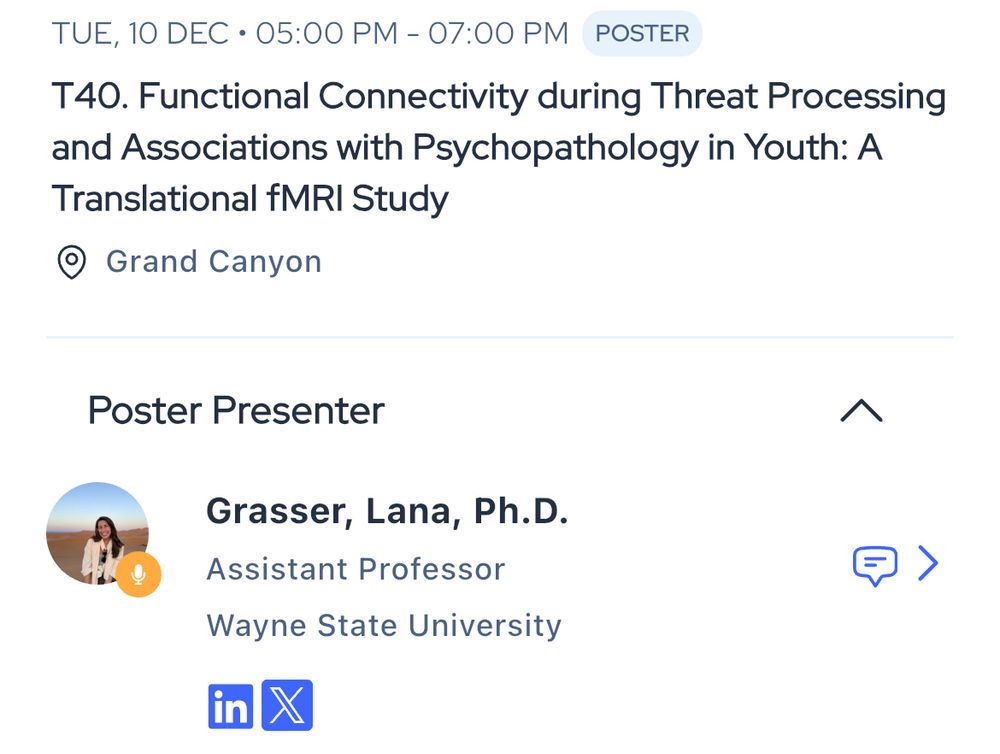Click the Translational fMRI Study title line
Screen dimensions: 1000x754
250,198
